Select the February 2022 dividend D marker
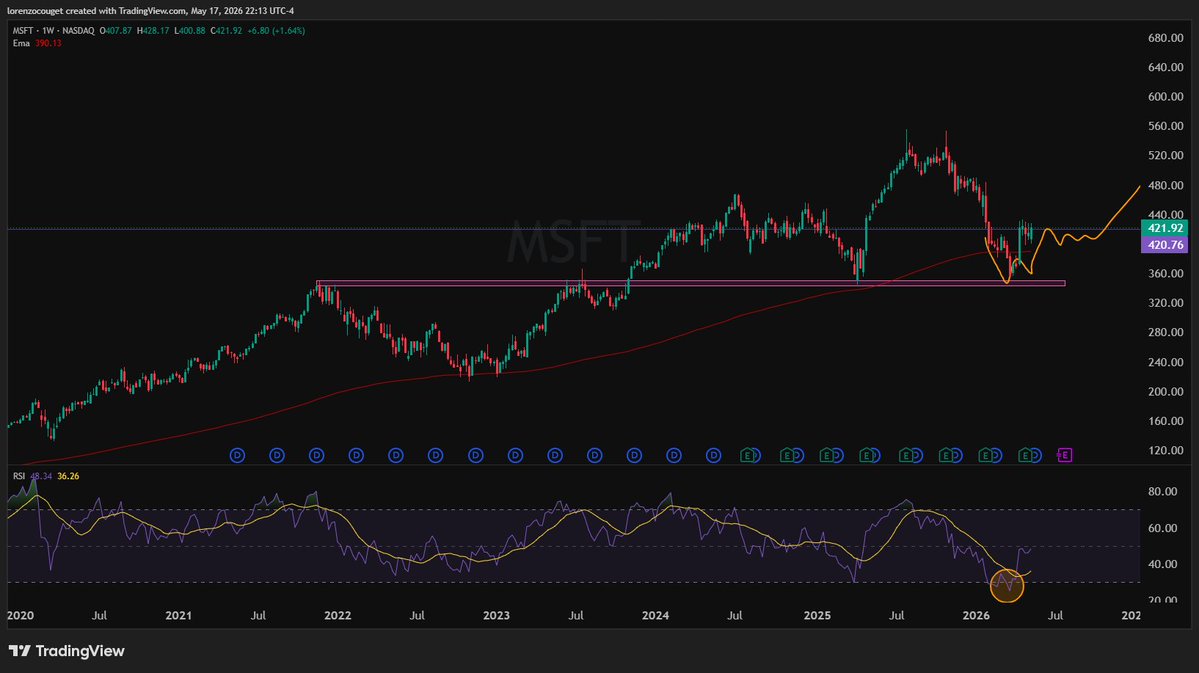The width and height of the screenshot is (1199, 673). point(356,455)
